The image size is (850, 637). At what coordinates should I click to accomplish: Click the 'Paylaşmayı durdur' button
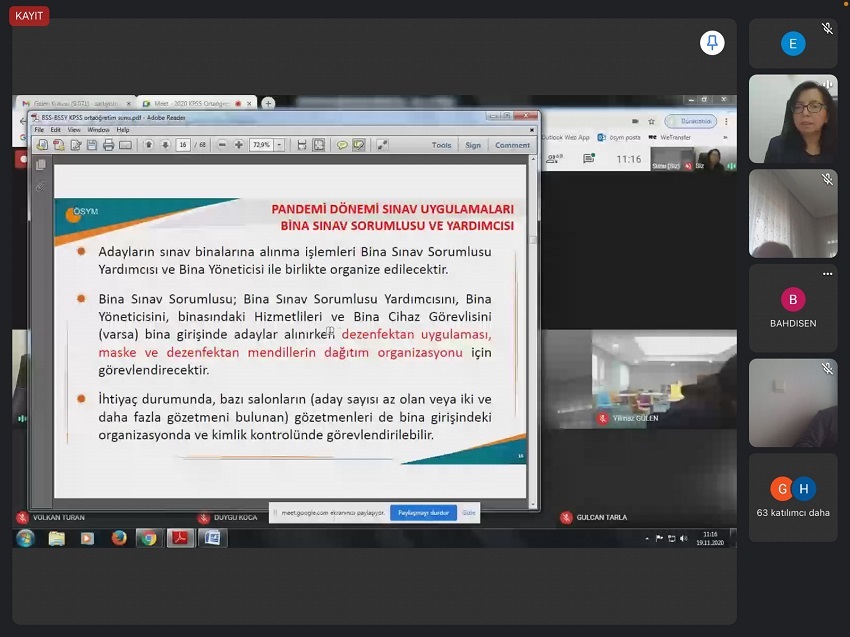coord(423,512)
